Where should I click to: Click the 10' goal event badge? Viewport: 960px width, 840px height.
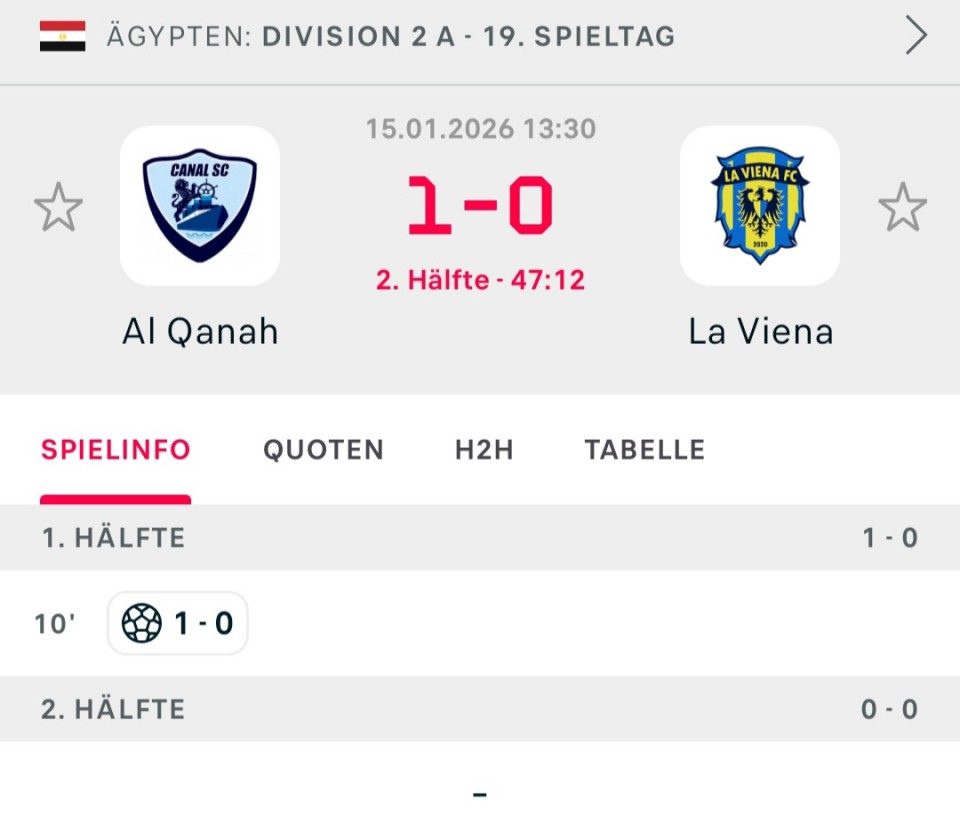178,624
